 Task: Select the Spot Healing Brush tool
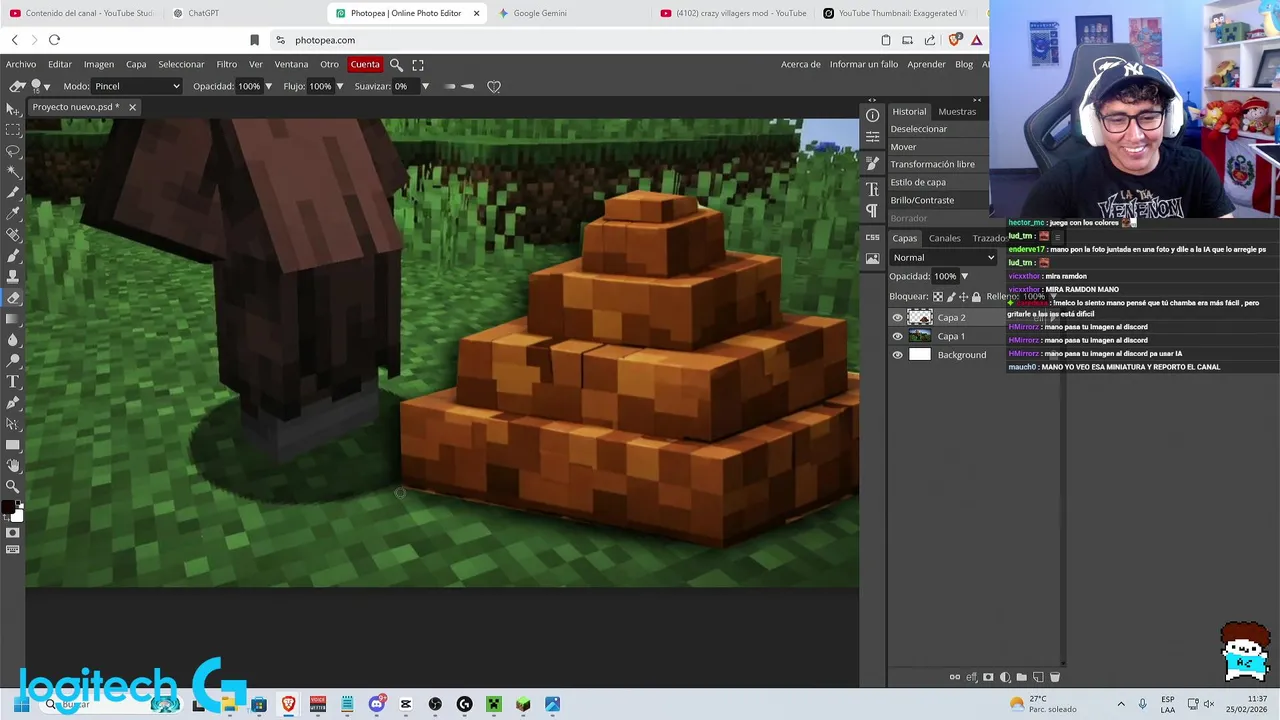tap(12, 235)
